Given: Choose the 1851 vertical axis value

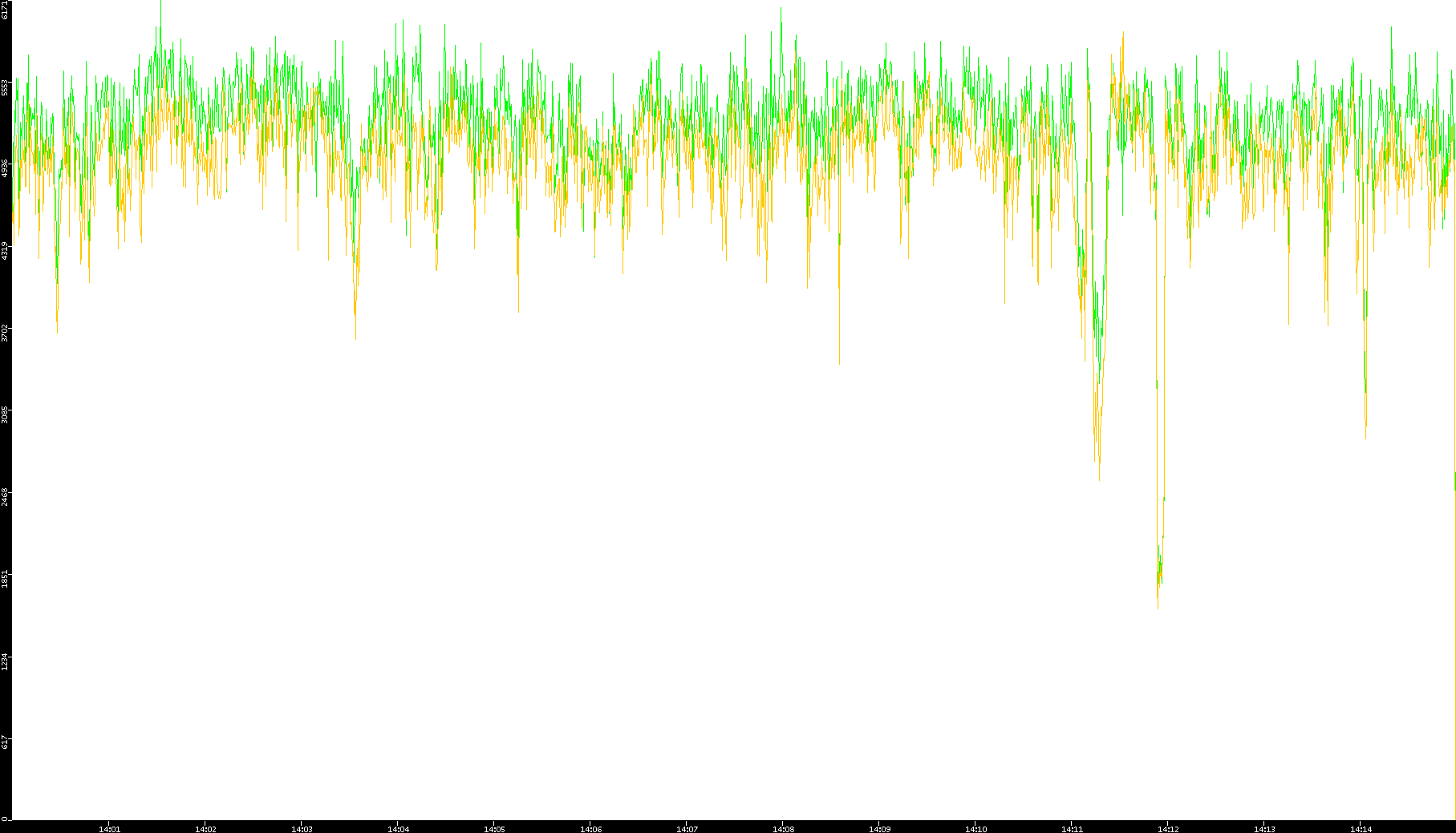Looking at the screenshot, I should 6,580.
